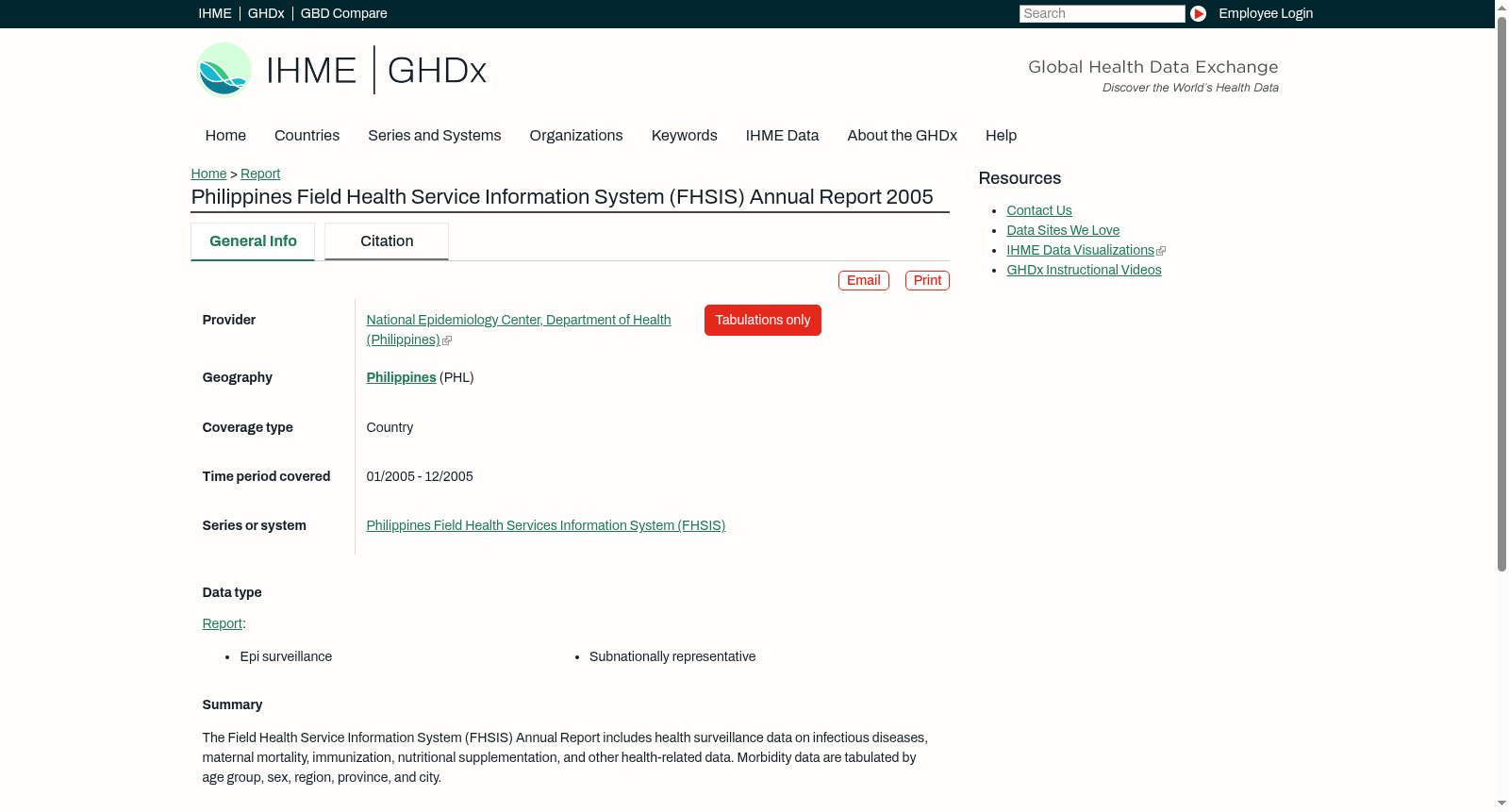Screen dimensions: 1509x812
Task: Click the report title heading text
Action: tap(562, 197)
